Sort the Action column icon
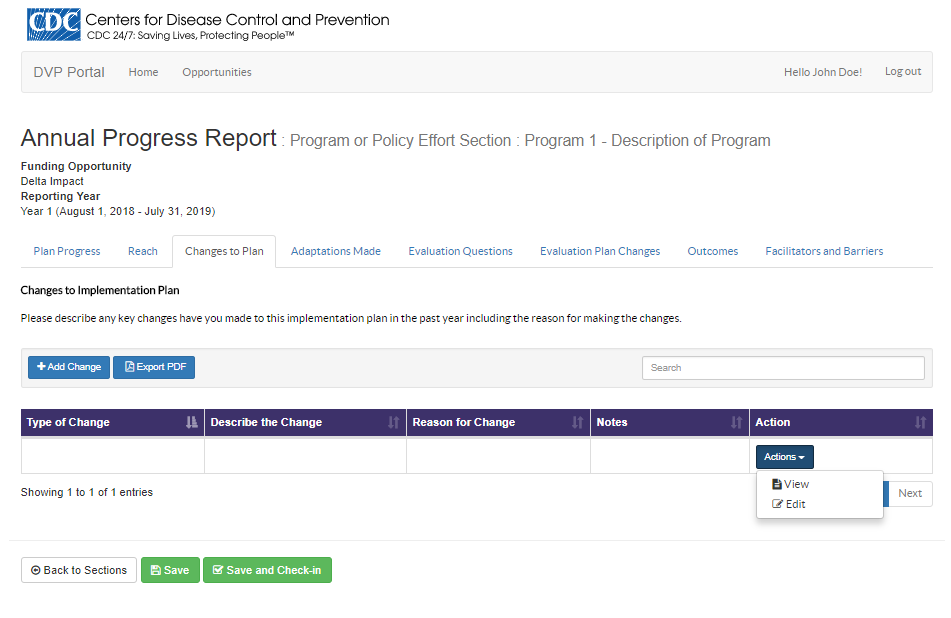This screenshot has height=618, width=951. point(920,423)
